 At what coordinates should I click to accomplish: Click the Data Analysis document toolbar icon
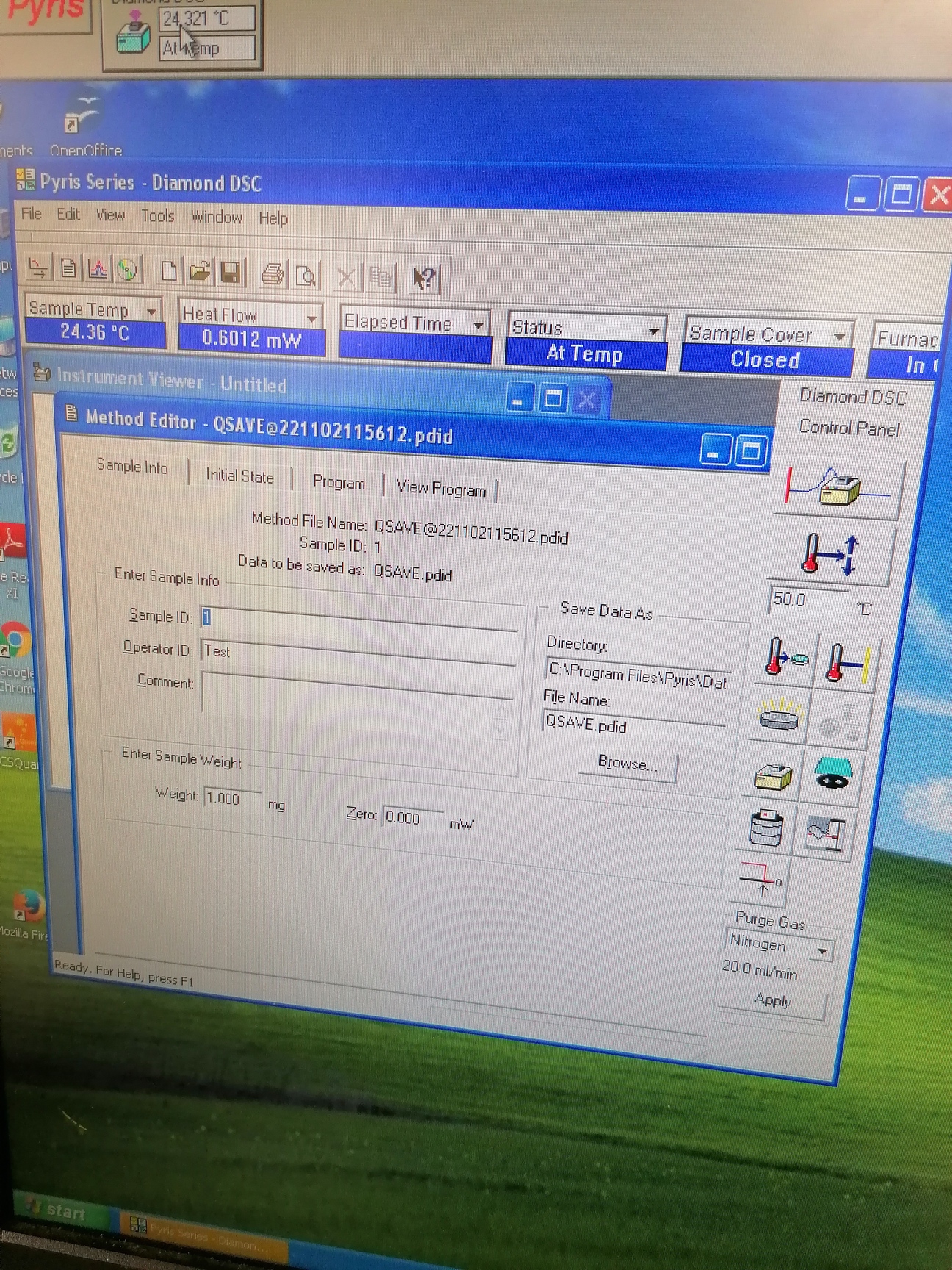click(68, 268)
